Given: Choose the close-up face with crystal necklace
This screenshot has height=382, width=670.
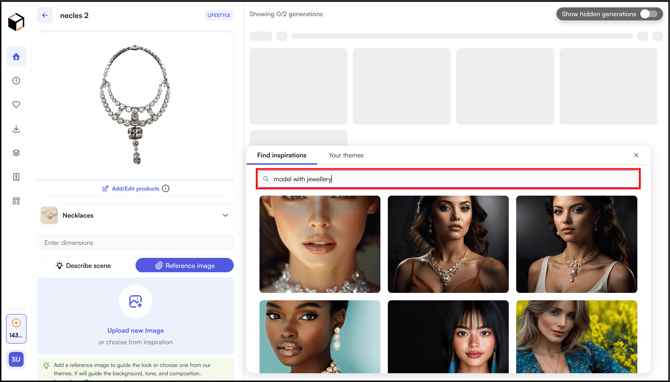Looking at the screenshot, I should coord(320,244).
